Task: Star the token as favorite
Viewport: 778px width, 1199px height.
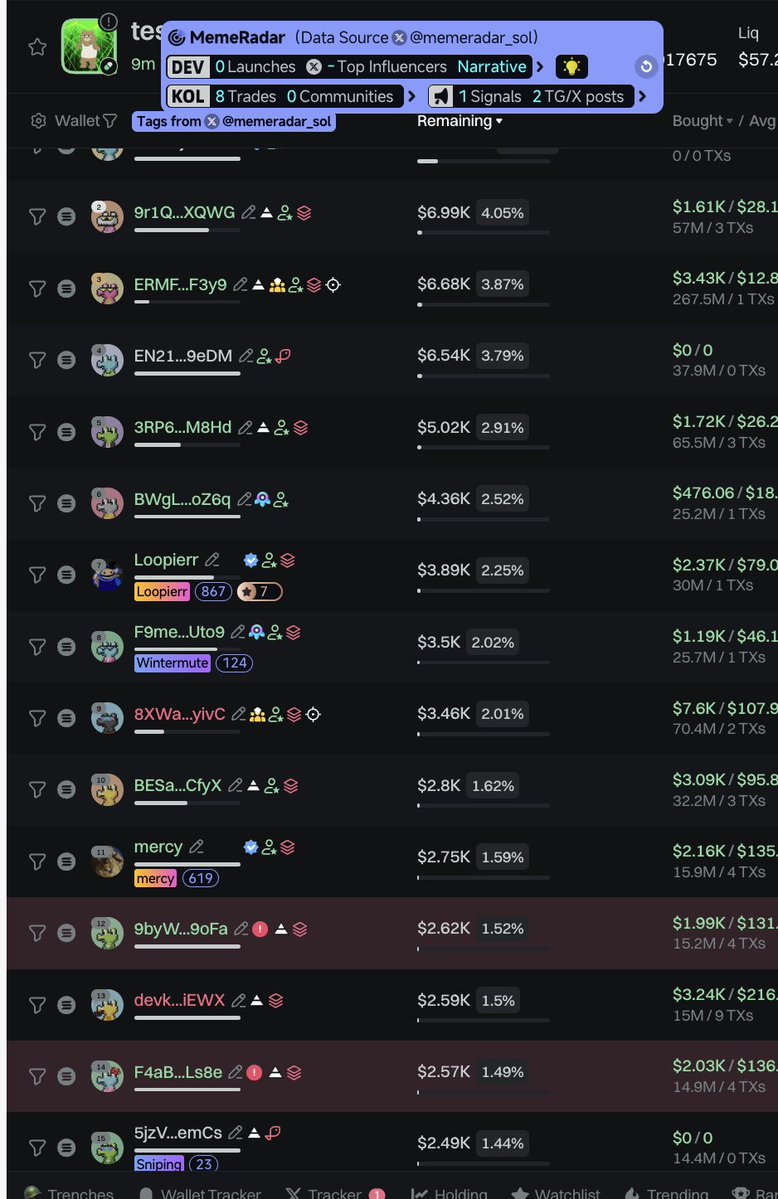Action: click(37, 47)
